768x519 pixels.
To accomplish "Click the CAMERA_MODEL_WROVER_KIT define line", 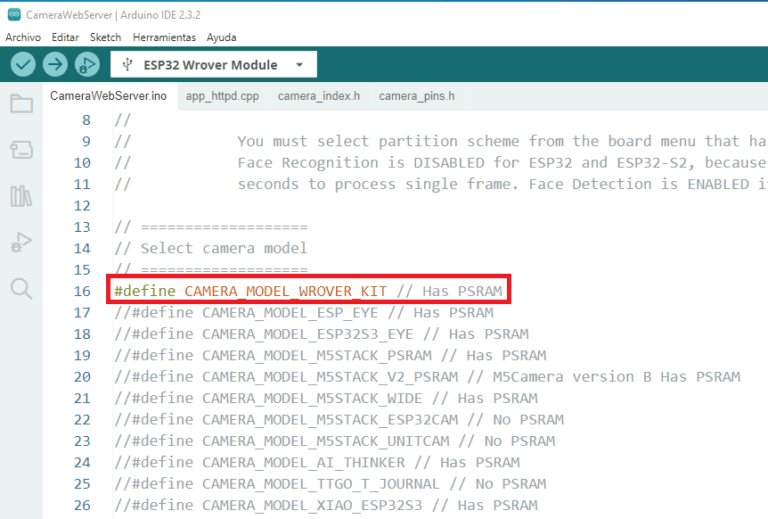I will (x=308, y=291).
